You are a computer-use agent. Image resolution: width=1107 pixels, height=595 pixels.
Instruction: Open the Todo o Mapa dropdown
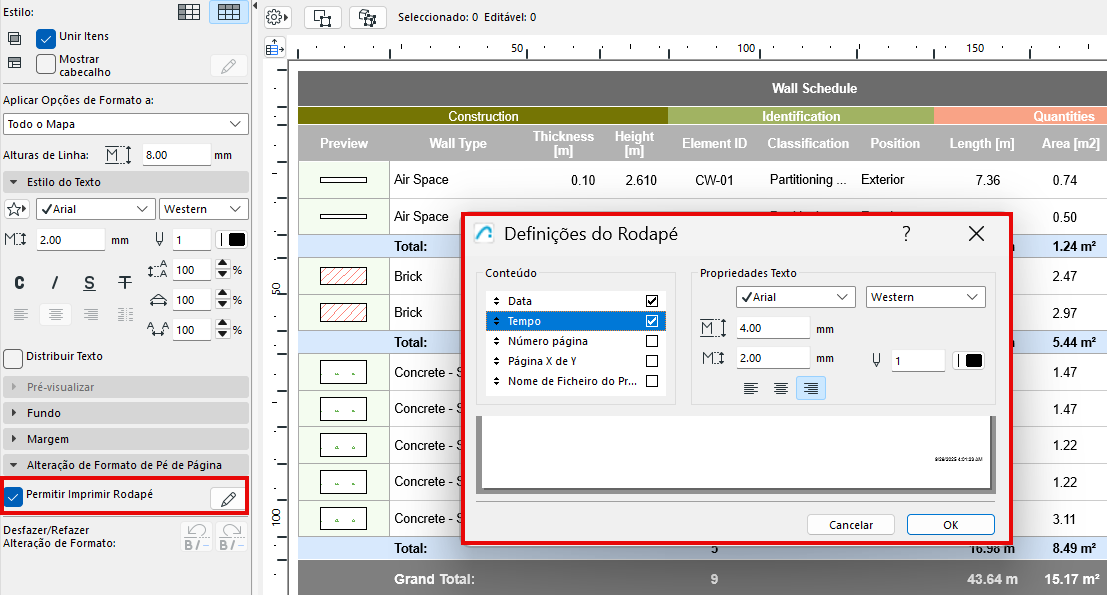tap(125, 124)
